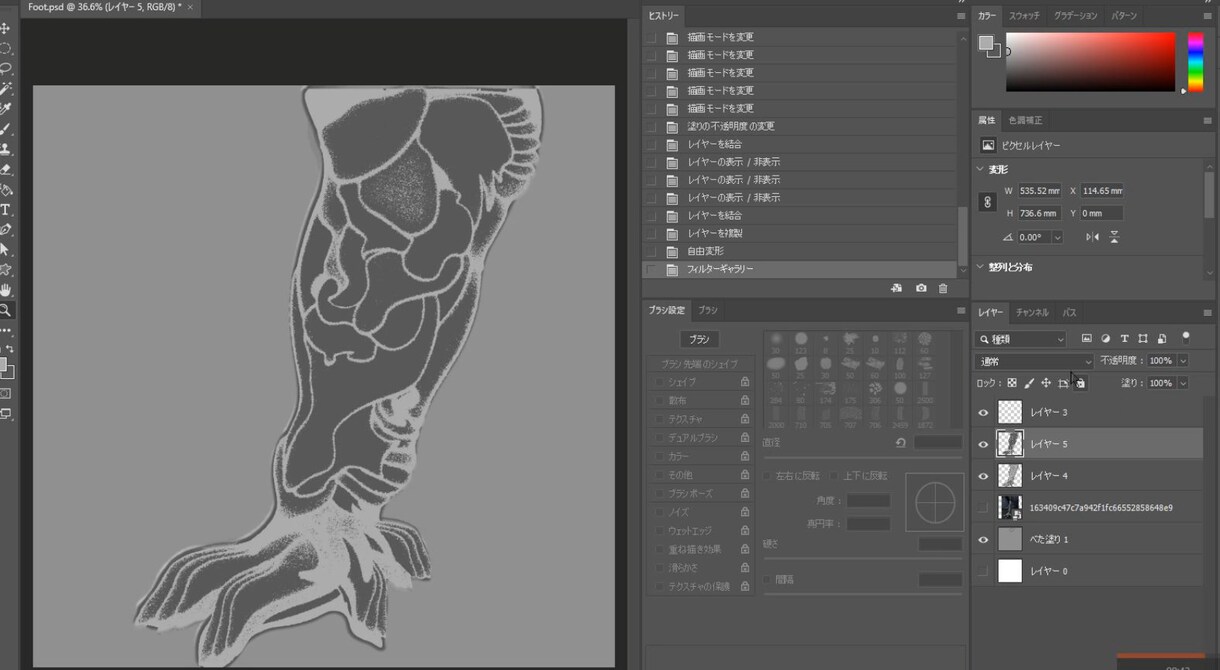Filter layers by shape layer icon
1220x670 pixels.
click(x=1142, y=339)
